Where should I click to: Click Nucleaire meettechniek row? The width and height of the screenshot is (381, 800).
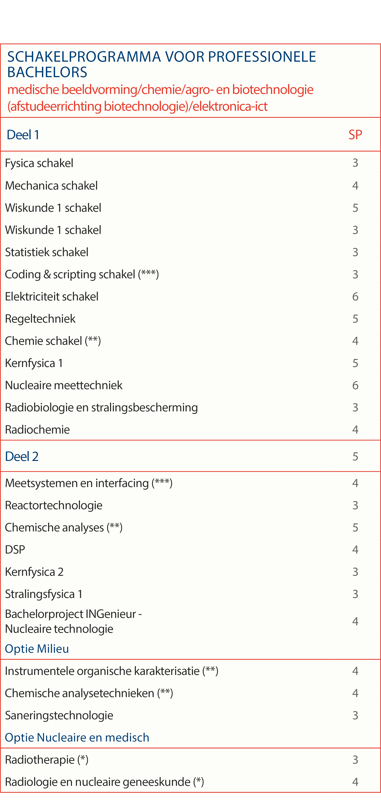point(190,385)
